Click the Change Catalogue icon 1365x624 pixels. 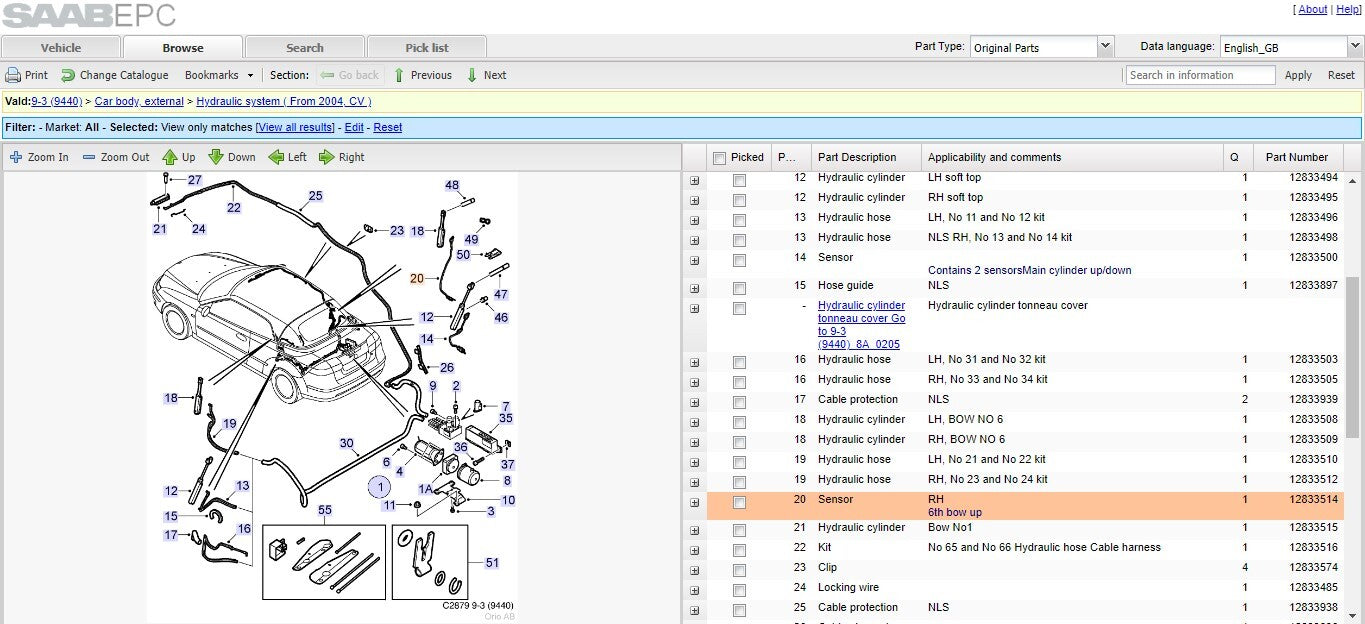pyautogui.click(x=68, y=75)
